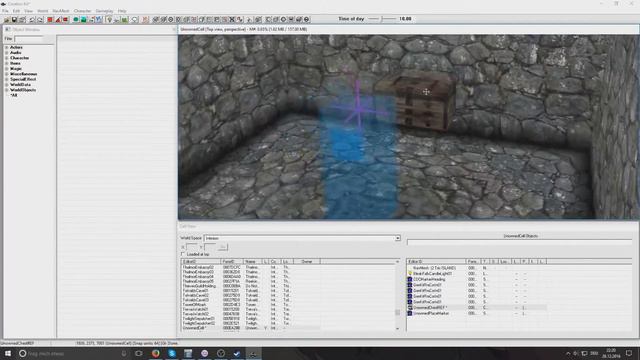Expand the Audio tree node
Image resolution: width=640 pixels, height=360 pixels.
pos(7,53)
